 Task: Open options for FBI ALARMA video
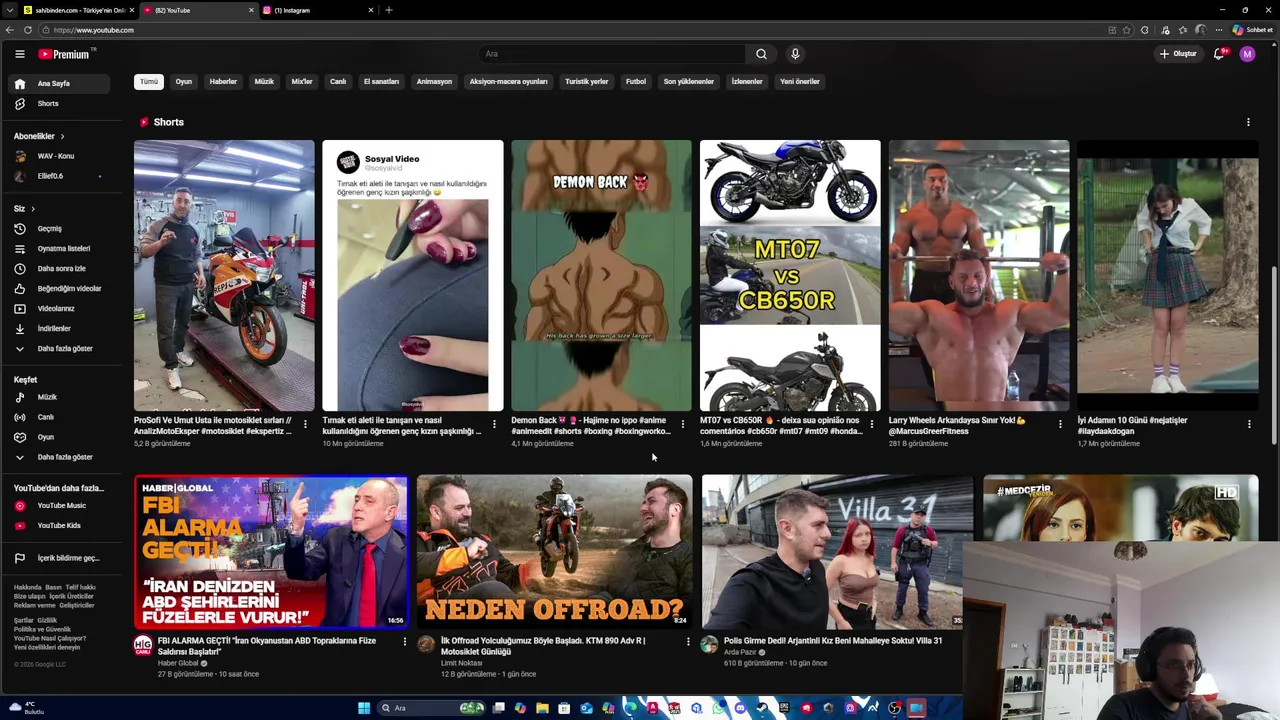(x=405, y=641)
